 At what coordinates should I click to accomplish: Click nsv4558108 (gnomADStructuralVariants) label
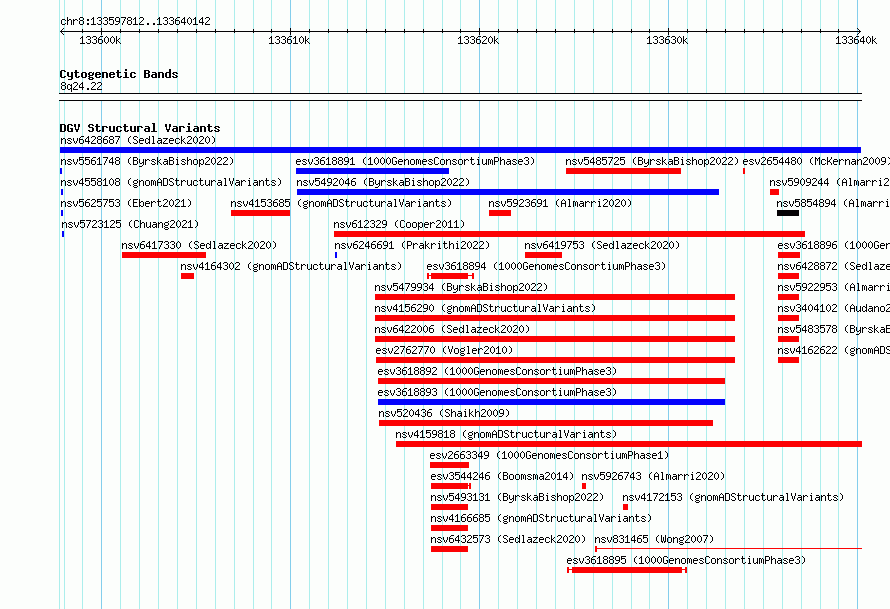coord(171,182)
